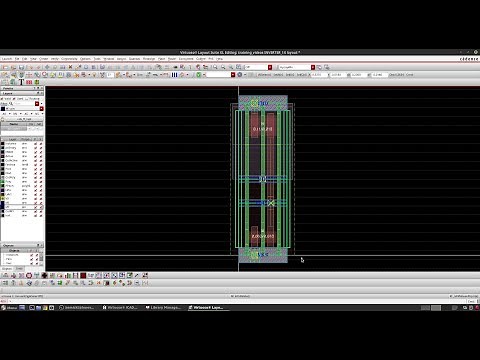Click the light bulb icon in second toolbar

pos(94,75)
